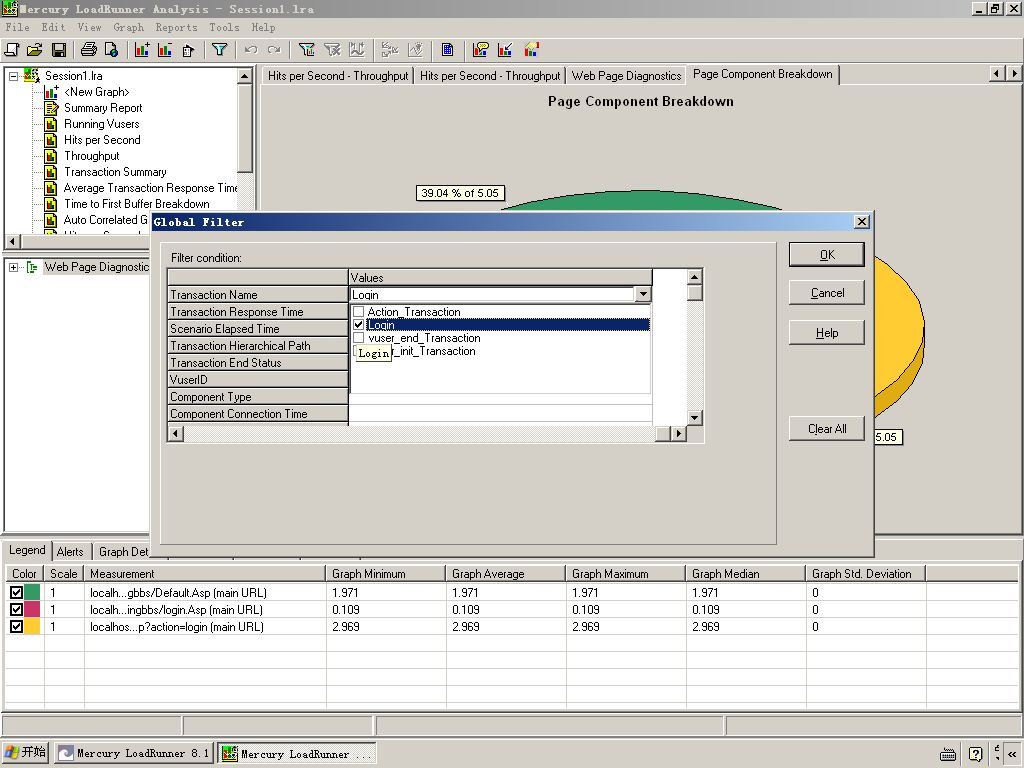Click the merge graphs toolbar icon
This screenshot has height=768, width=1024.
390,50
